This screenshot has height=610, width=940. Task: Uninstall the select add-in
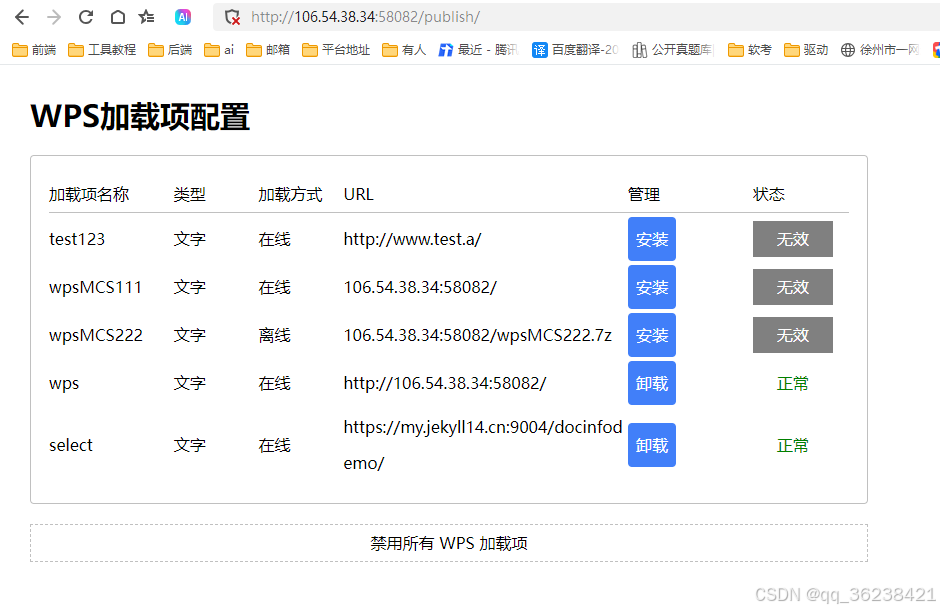click(652, 445)
